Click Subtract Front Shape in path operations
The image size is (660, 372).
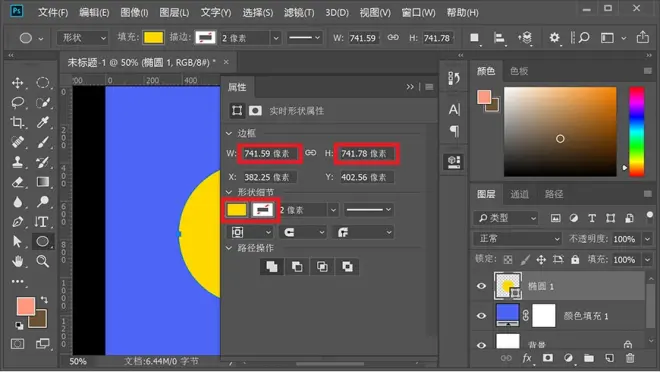(297, 266)
